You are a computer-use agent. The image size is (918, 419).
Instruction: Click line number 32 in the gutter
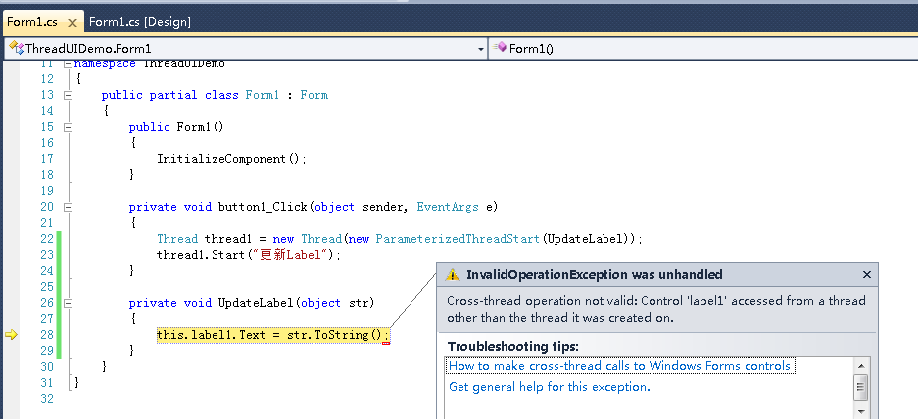47,399
